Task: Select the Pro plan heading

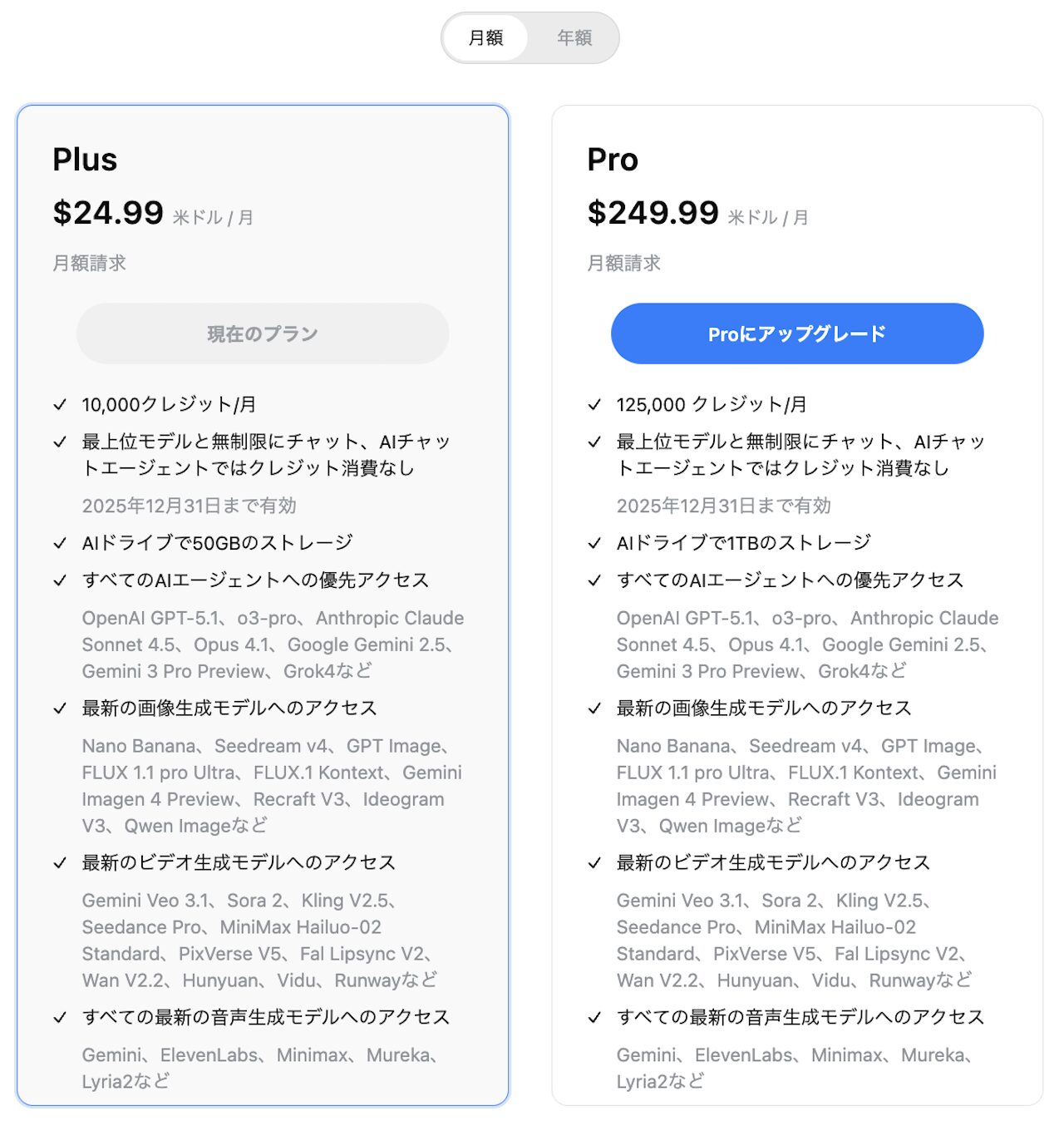Action: tap(613, 160)
